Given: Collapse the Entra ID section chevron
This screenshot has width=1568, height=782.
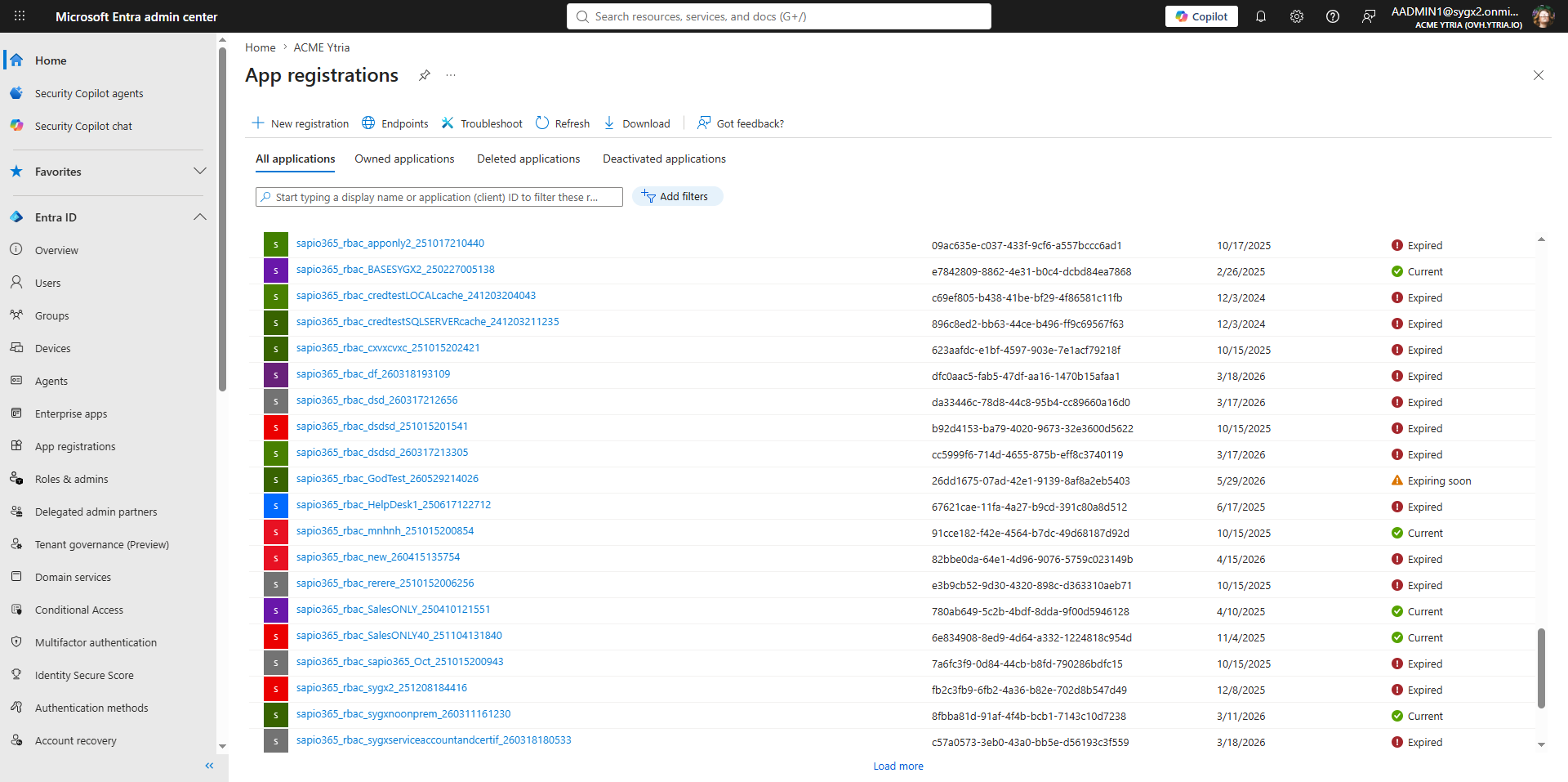Looking at the screenshot, I should pos(200,217).
